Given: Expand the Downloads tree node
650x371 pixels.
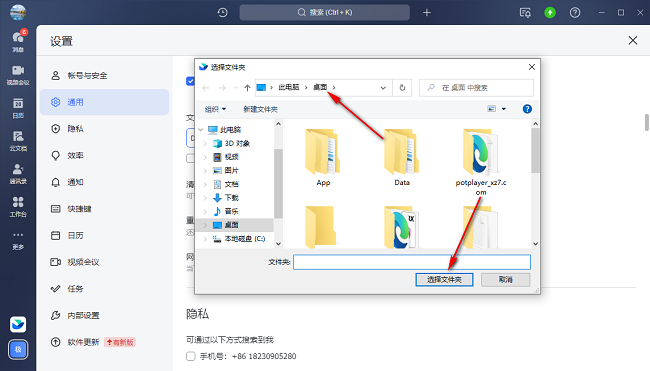Looking at the screenshot, I should point(205,198).
